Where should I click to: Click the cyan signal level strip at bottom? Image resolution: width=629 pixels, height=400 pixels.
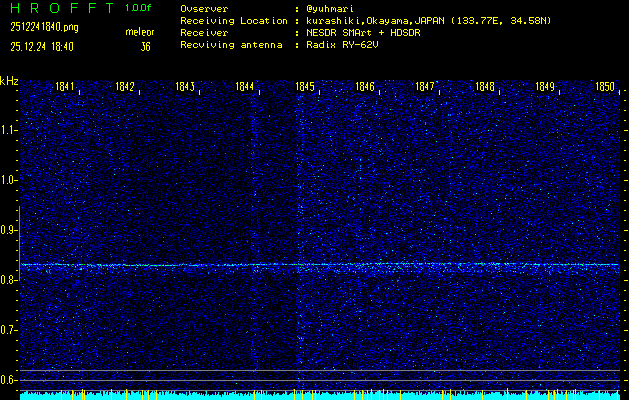[320, 396]
